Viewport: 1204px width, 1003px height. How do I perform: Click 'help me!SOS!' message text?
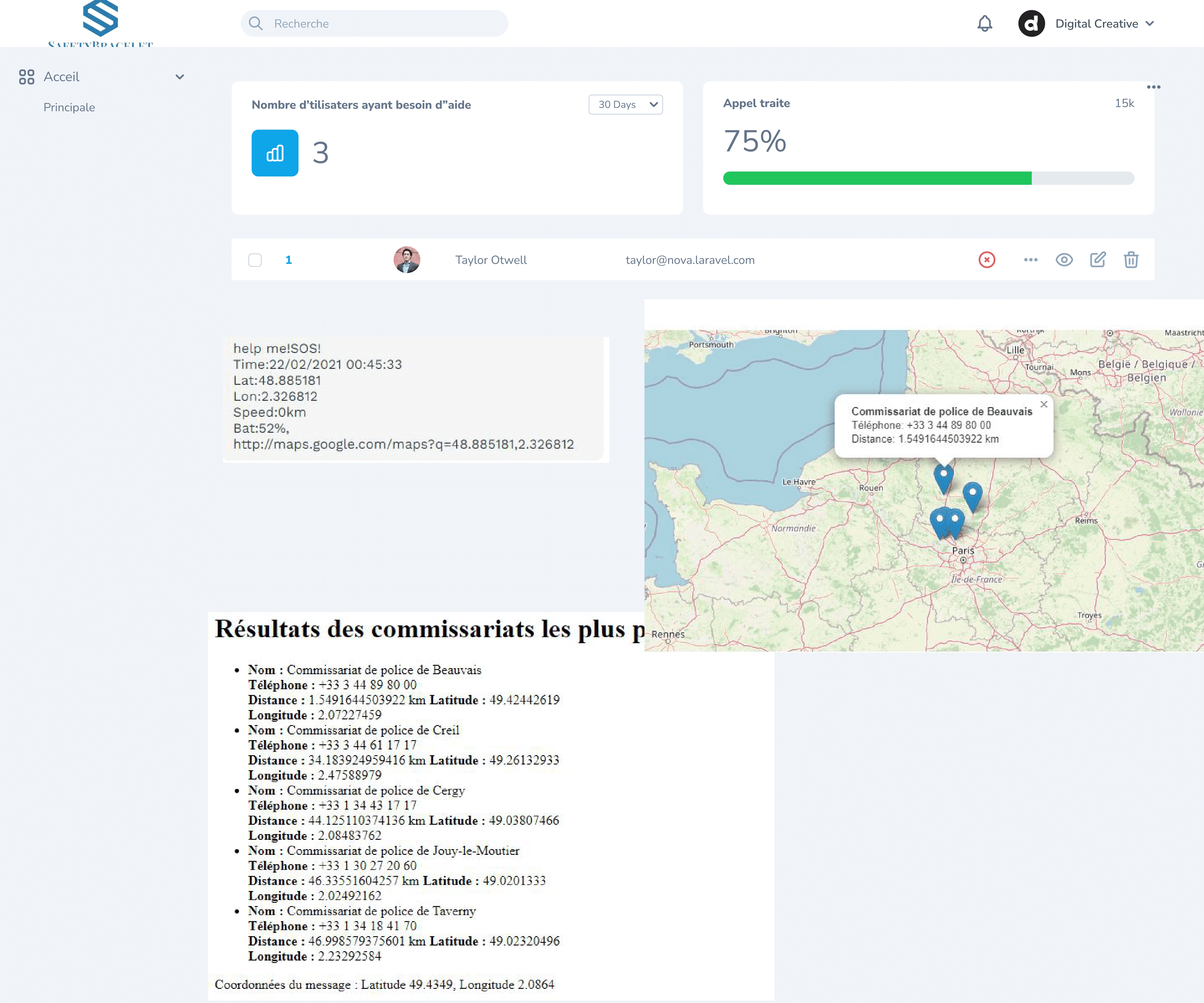pos(277,348)
